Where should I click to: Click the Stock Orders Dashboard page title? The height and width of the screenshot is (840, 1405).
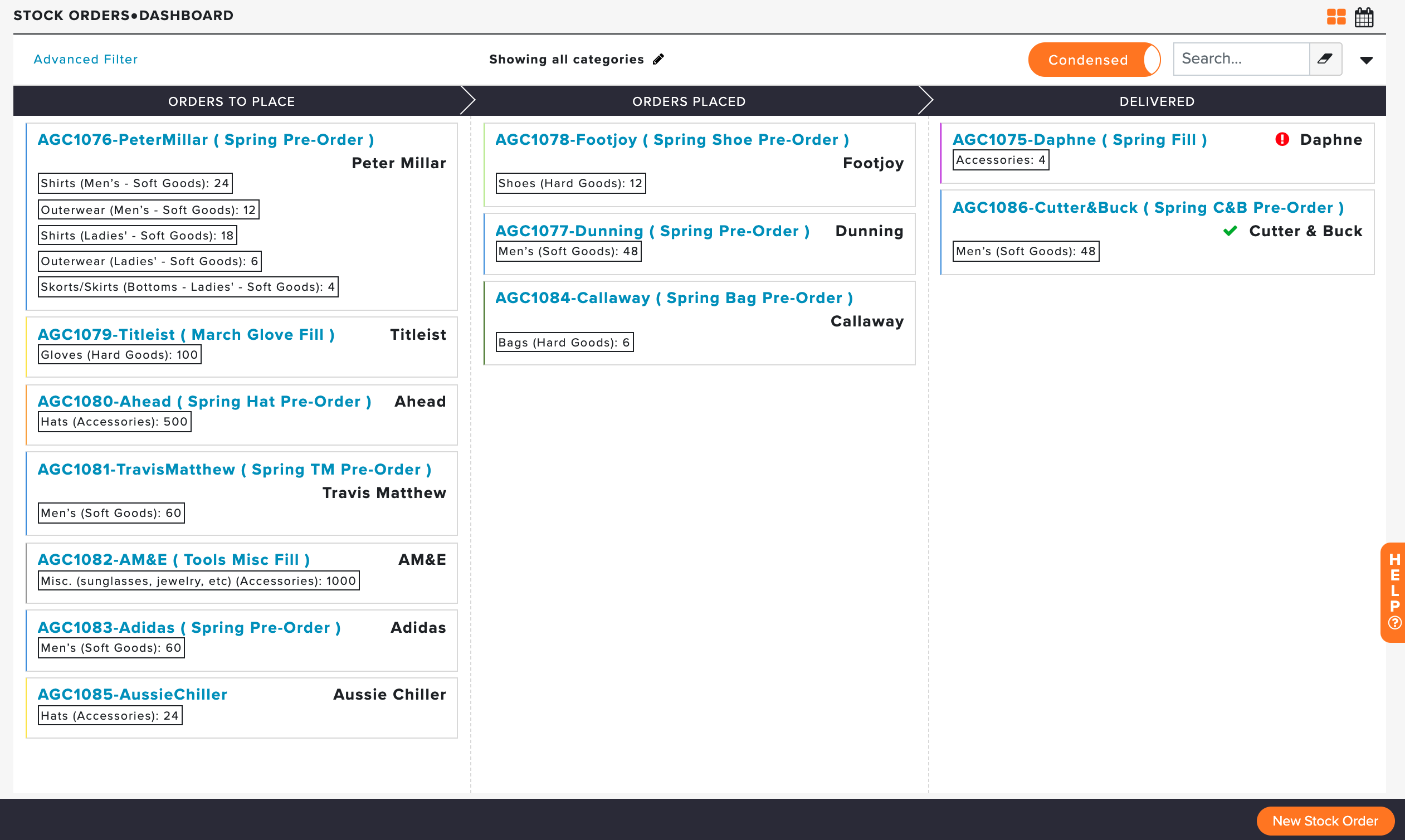(124, 15)
